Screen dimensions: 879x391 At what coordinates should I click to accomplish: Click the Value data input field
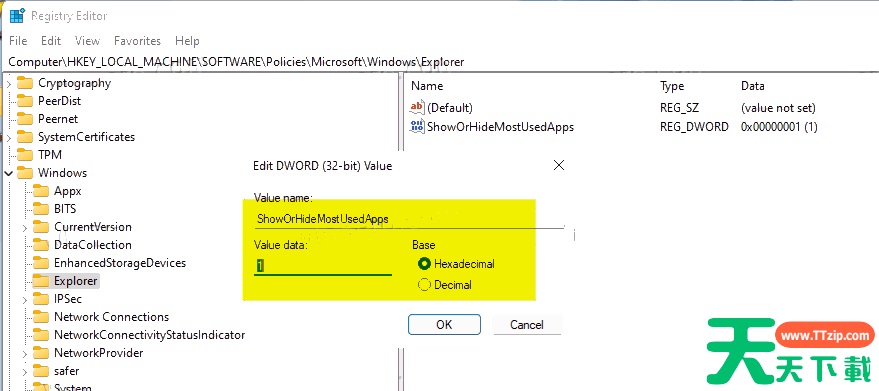pos(323,266)
